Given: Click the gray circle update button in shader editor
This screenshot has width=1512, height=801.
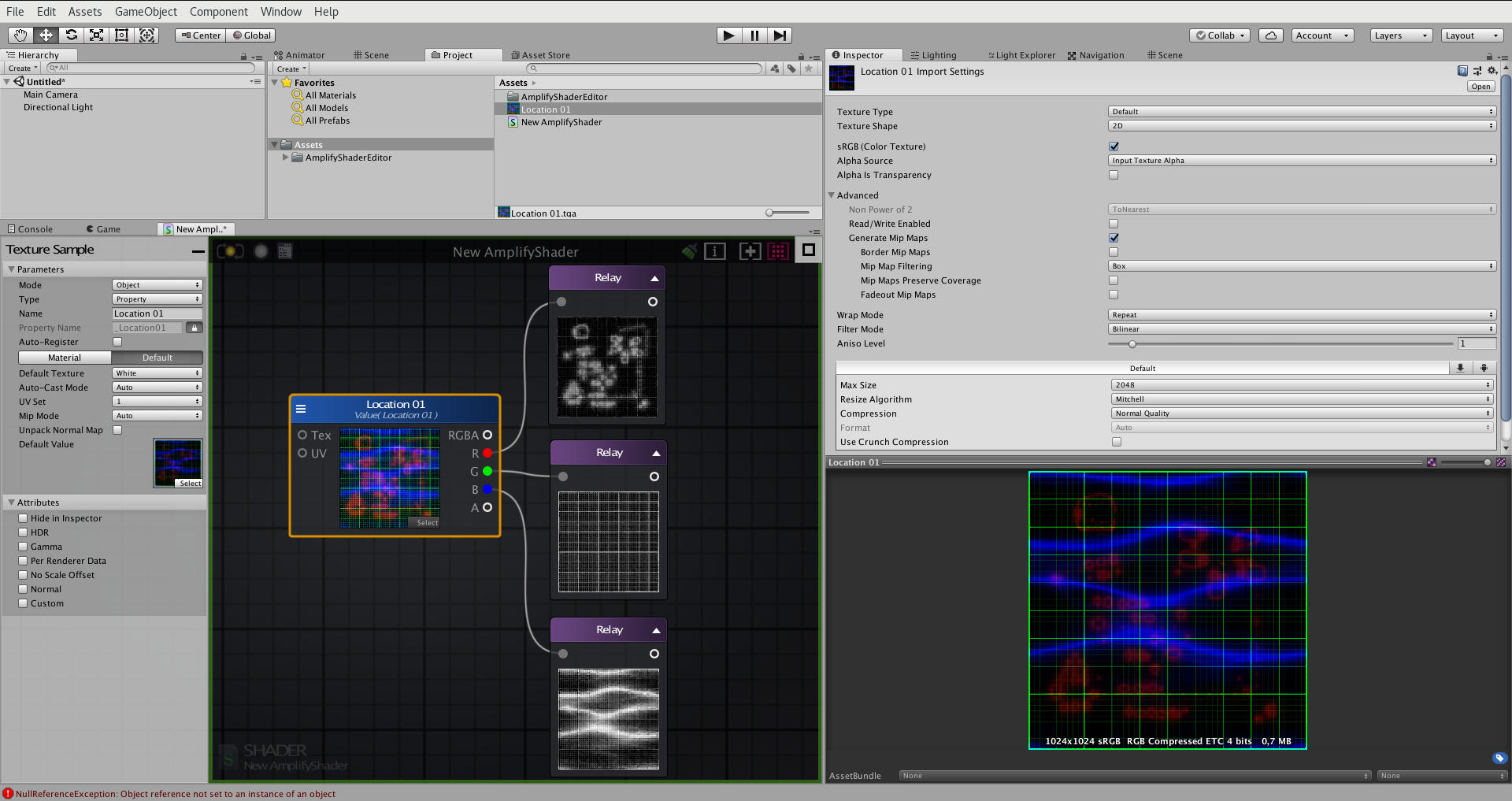Looking at the screenshot, I should [261, 251].
